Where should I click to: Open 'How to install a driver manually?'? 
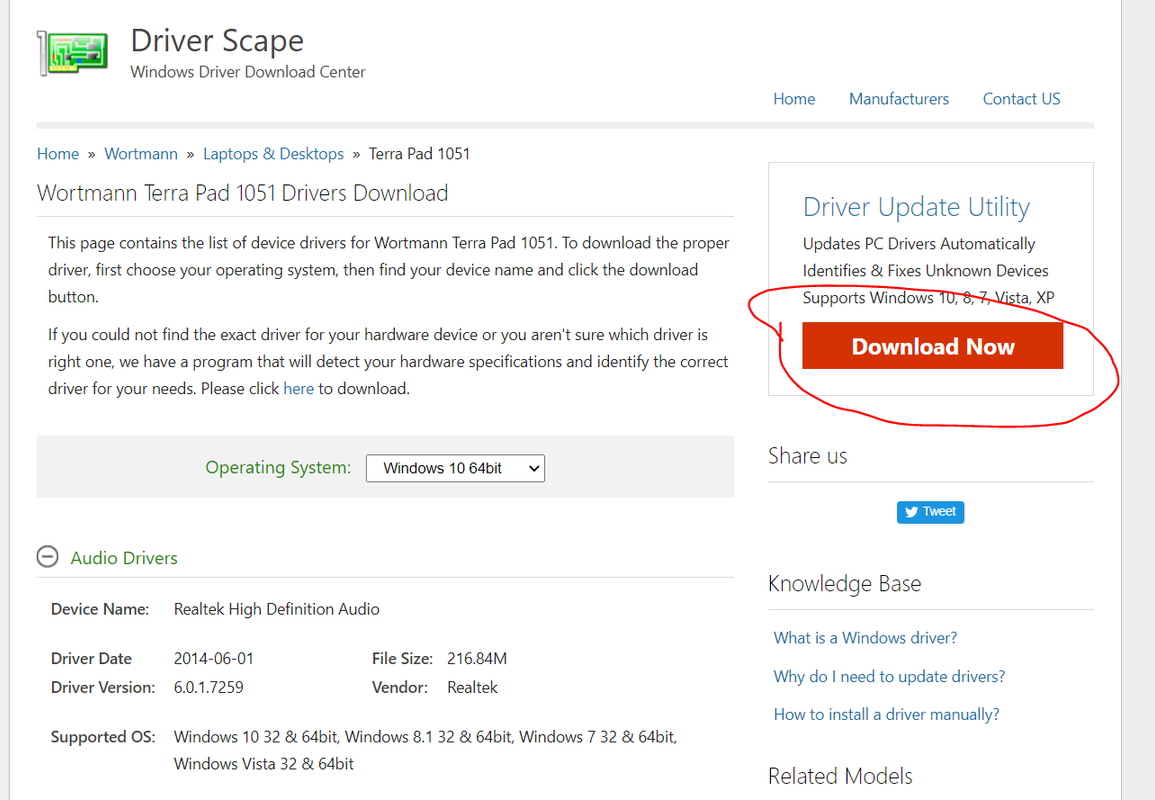click(x=886, y=715)
